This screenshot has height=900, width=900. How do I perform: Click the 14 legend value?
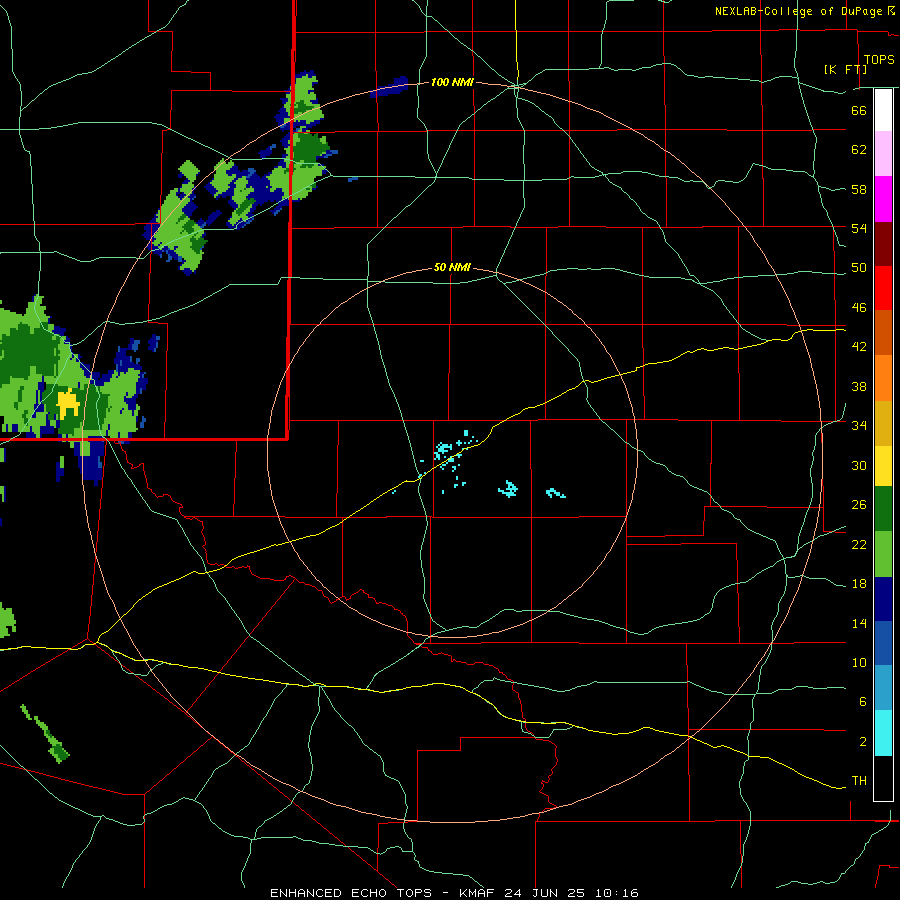859,623
